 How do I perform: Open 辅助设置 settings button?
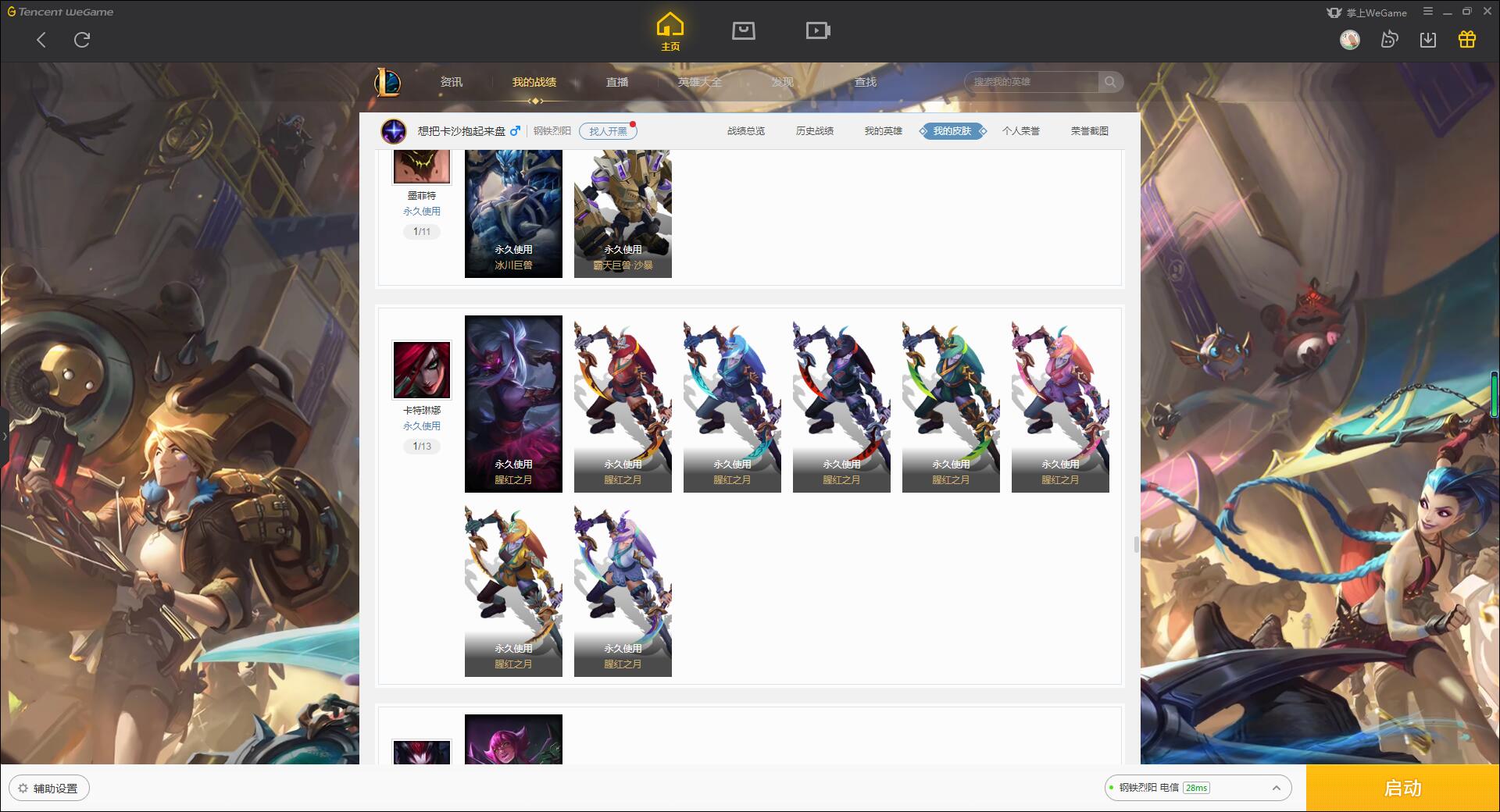[49, 789]
